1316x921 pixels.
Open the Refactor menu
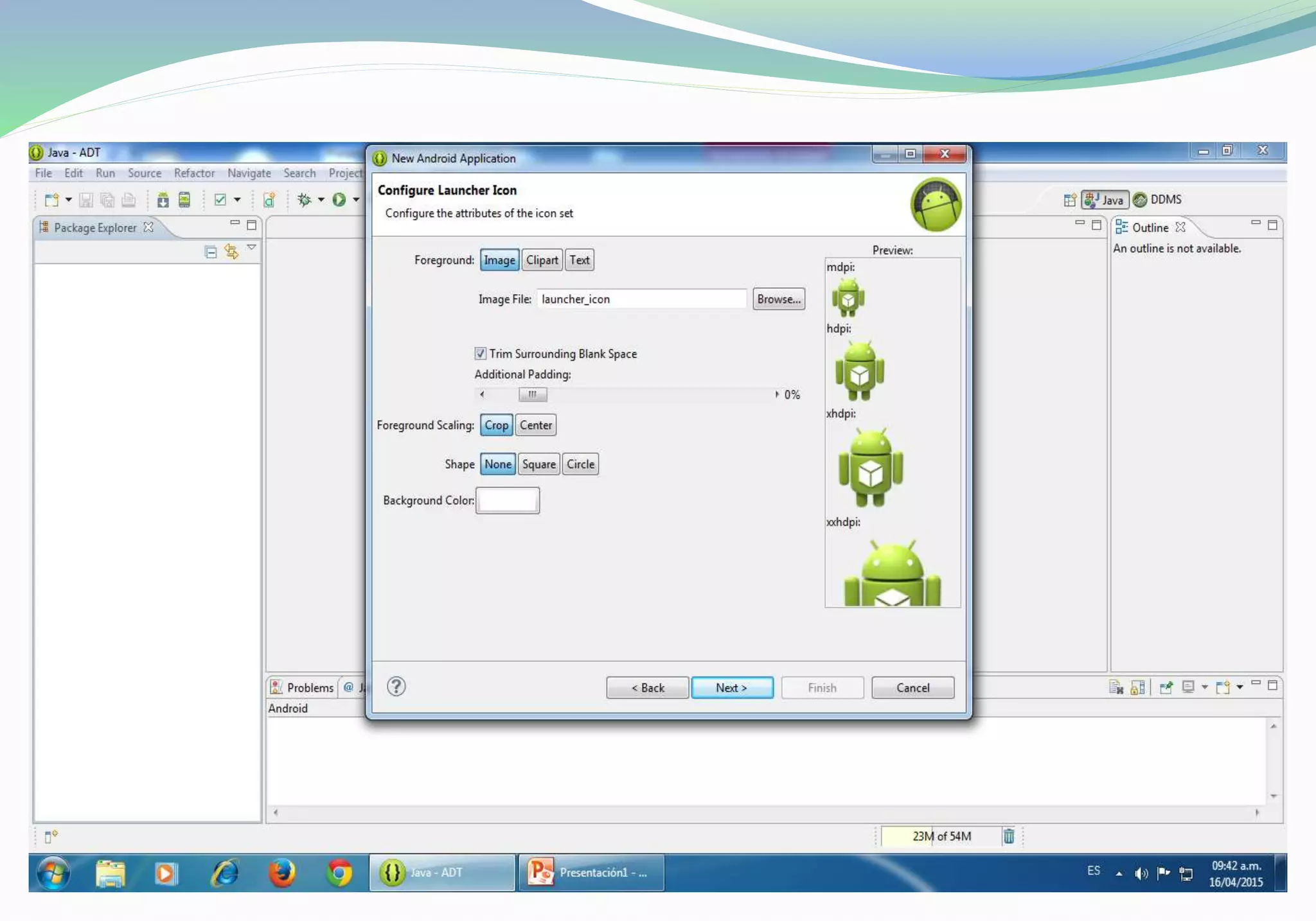[194, 173]
